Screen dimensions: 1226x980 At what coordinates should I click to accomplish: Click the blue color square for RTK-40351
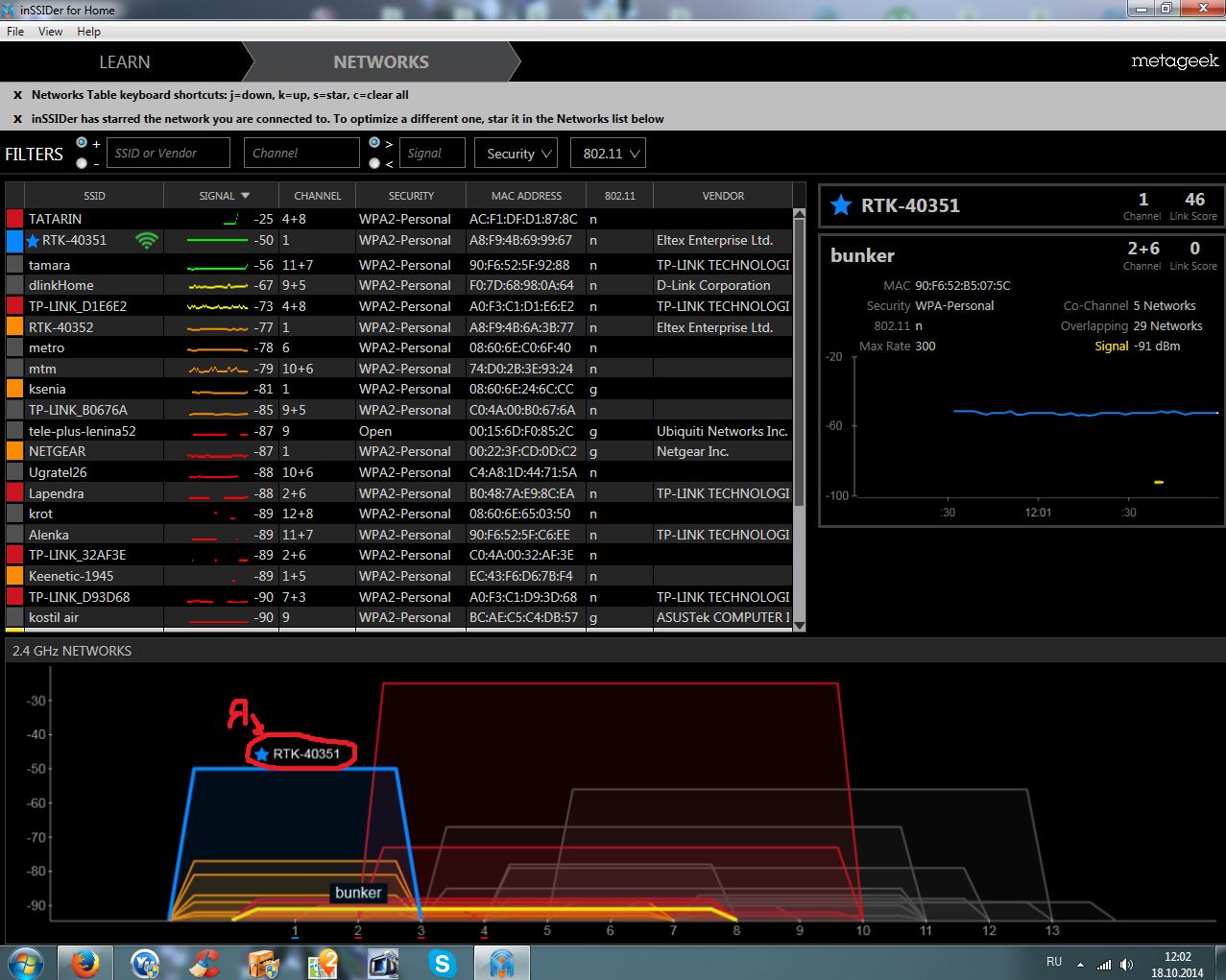click(14, 241)
